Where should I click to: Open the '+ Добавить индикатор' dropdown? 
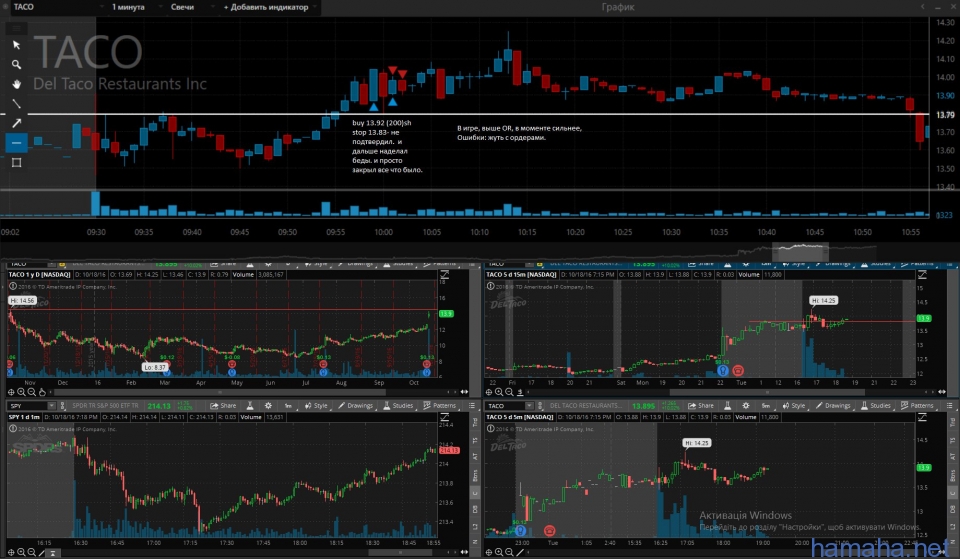[x=269, y=7]
